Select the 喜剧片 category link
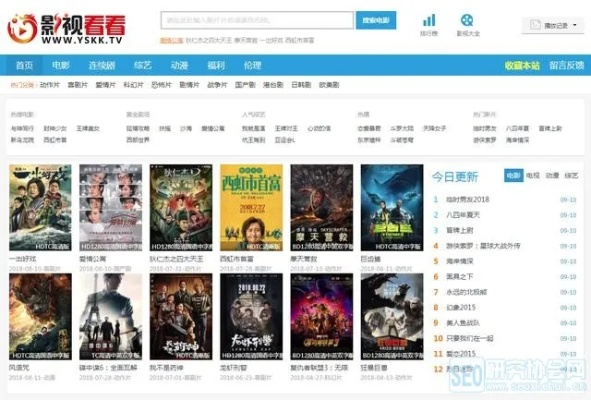Image resolution: width=591 pixels, height=400 pixels. 78,85
